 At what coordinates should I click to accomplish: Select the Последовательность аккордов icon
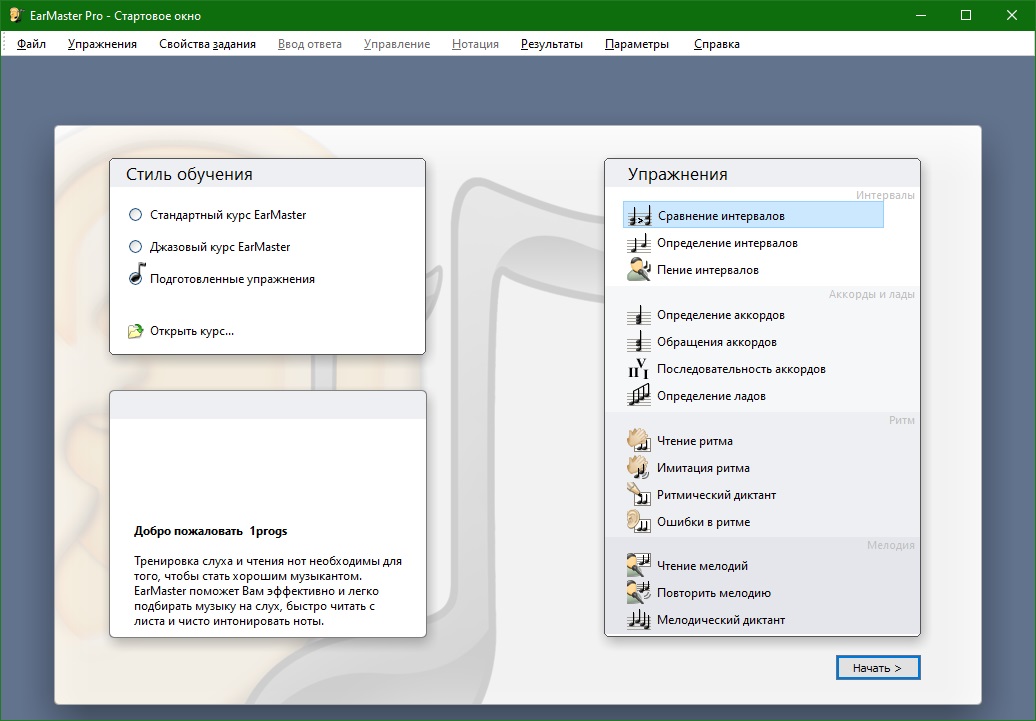pyautogui.click(x=639, y=369)
